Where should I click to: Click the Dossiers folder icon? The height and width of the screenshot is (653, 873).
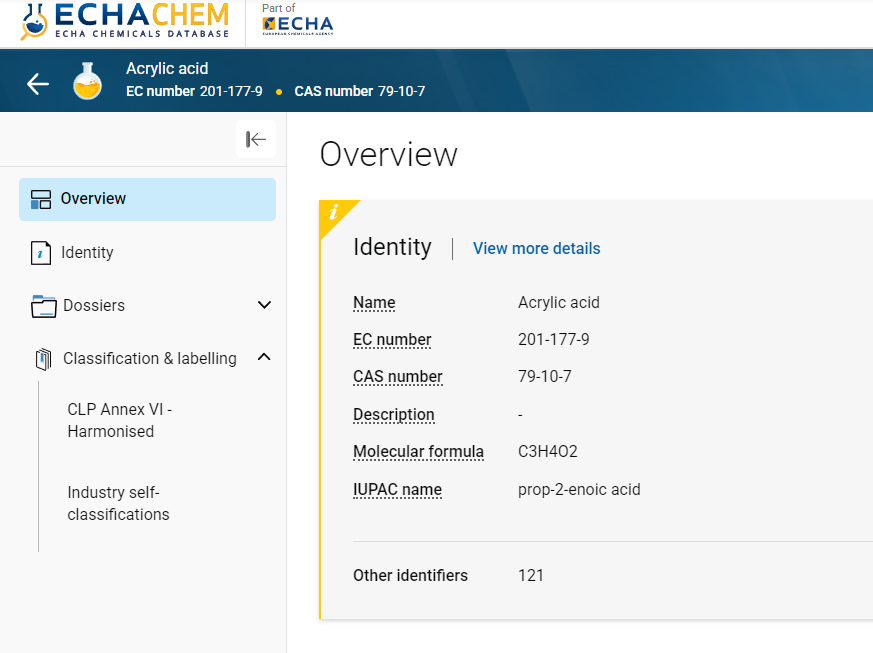point(42,305)
